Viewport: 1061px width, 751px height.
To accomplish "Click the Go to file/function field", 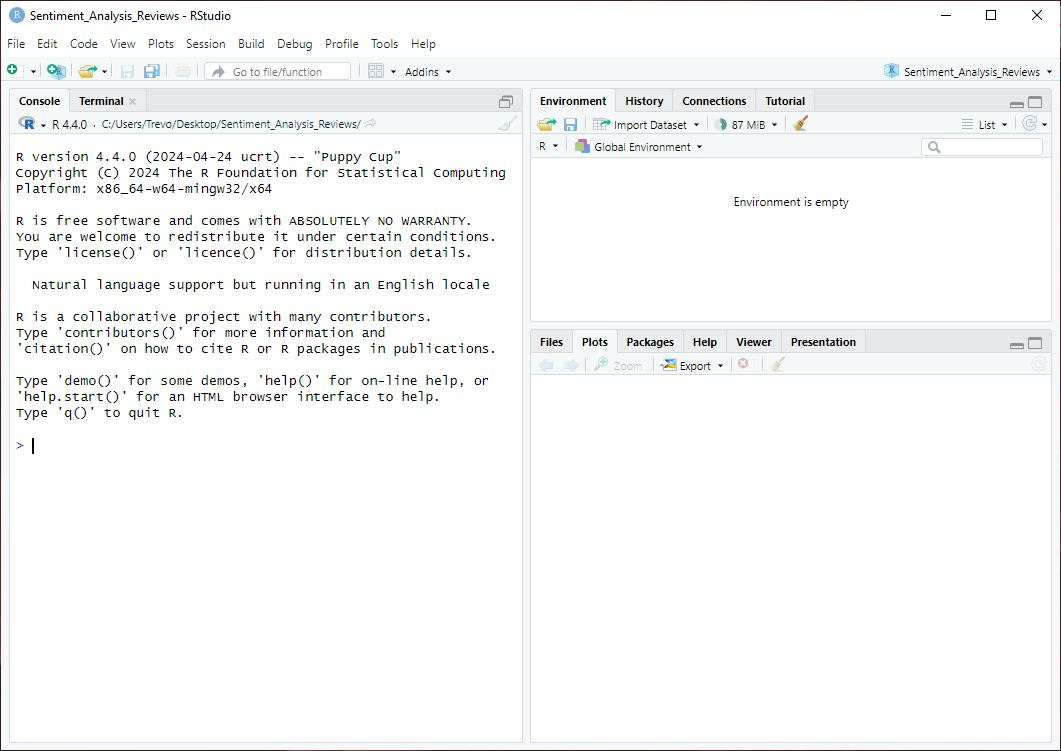I will pos(277,71).
